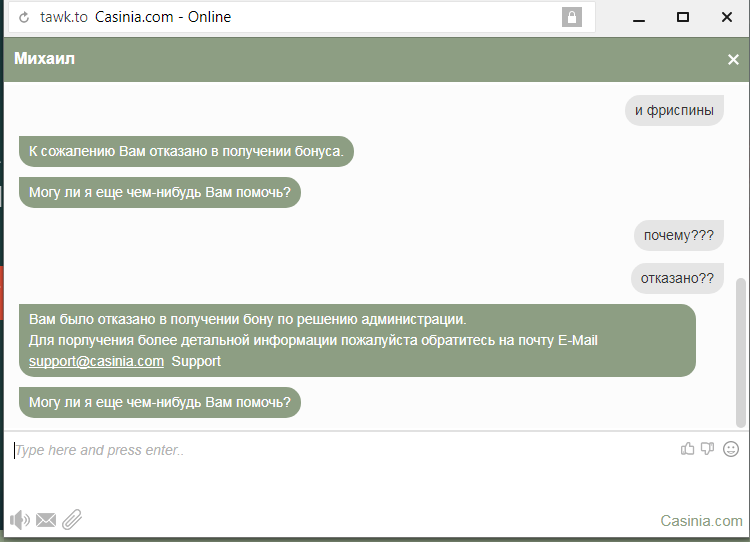Maximize the chat window
Viewport: 750px width, 542px height.
pos(683,18)
